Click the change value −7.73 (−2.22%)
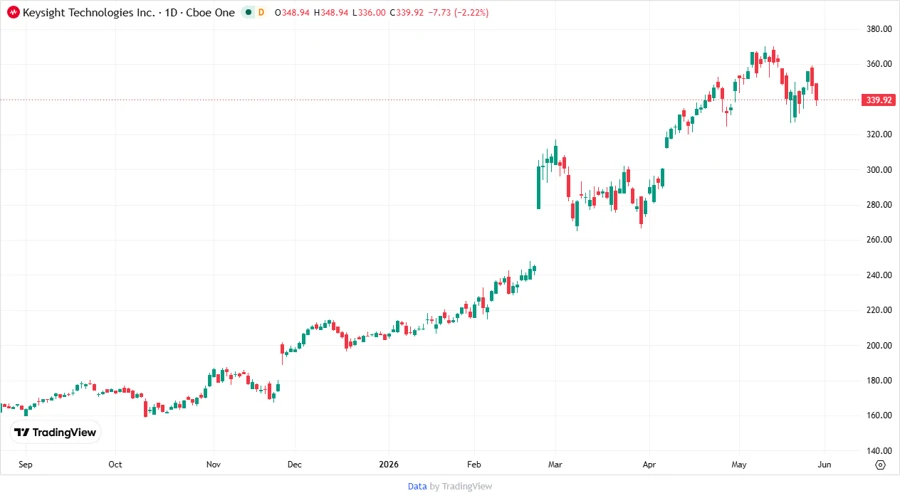Screen dimensions: 900x498 (x=459, y=12)
